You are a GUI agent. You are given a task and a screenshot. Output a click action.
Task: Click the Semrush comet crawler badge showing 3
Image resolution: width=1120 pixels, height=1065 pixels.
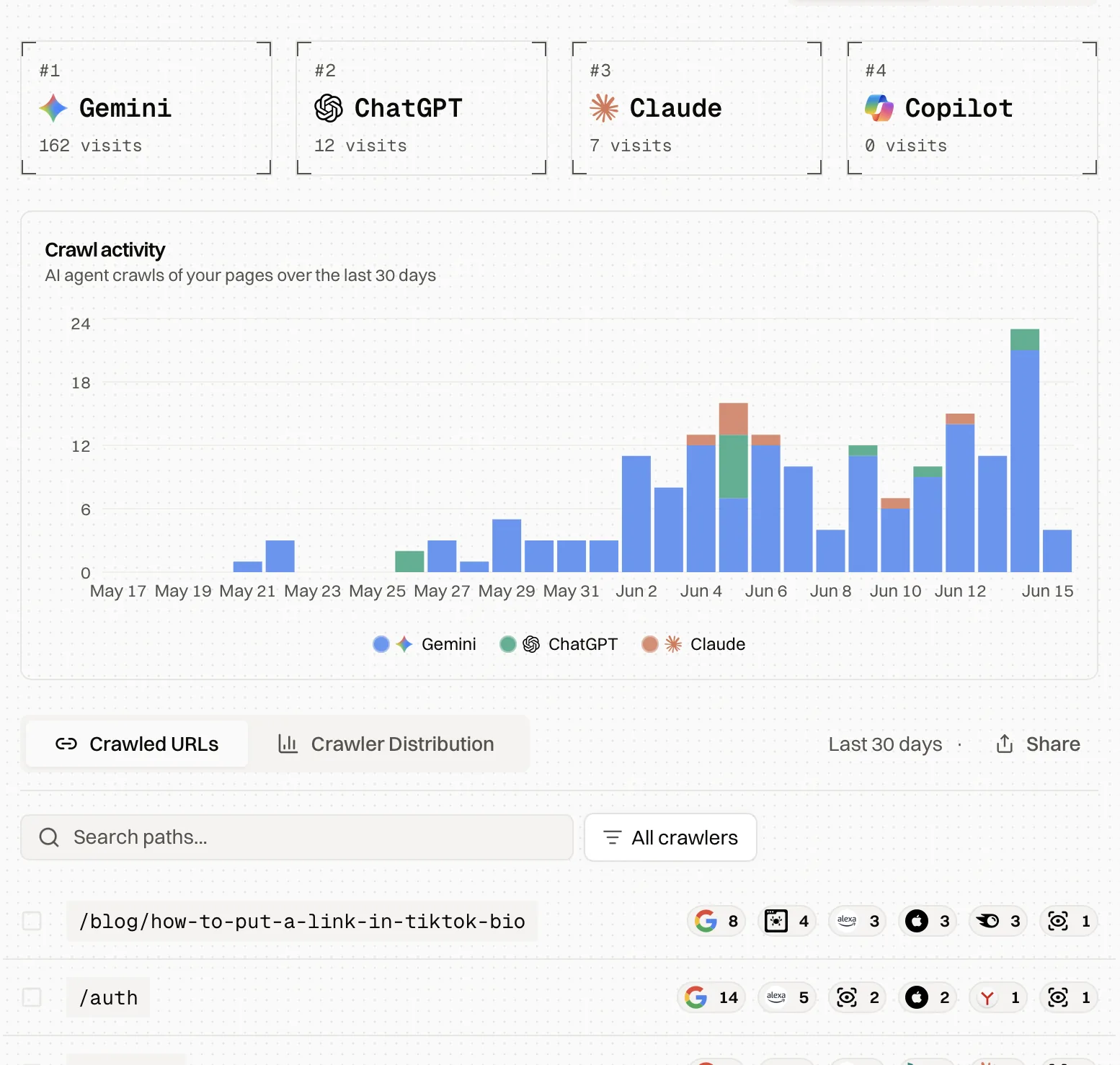[998, 921]
